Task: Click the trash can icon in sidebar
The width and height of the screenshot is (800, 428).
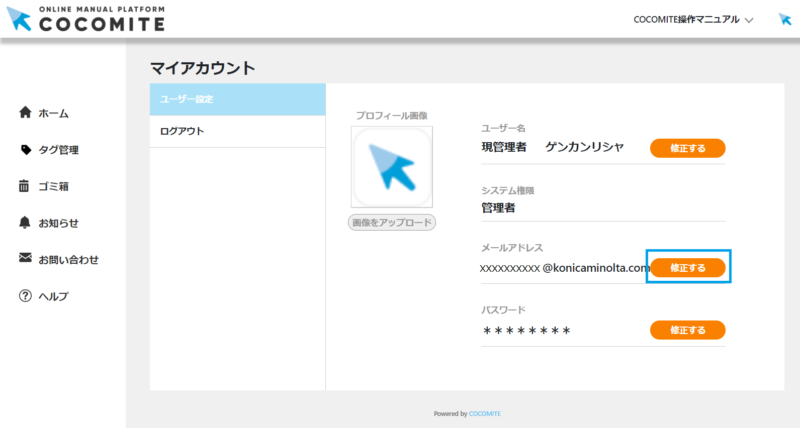Action: click(26, 186)
